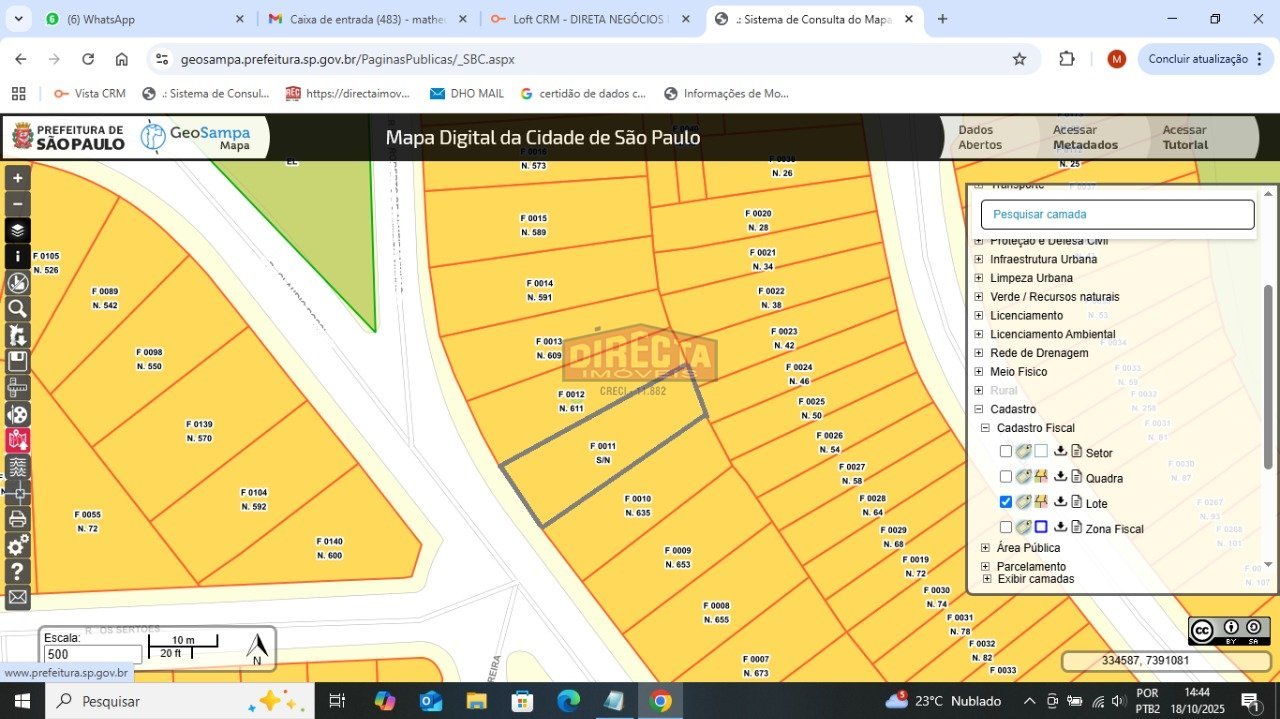Open the layers panel icon in toolbar
Screen dimensions: 1280x719
18,230
